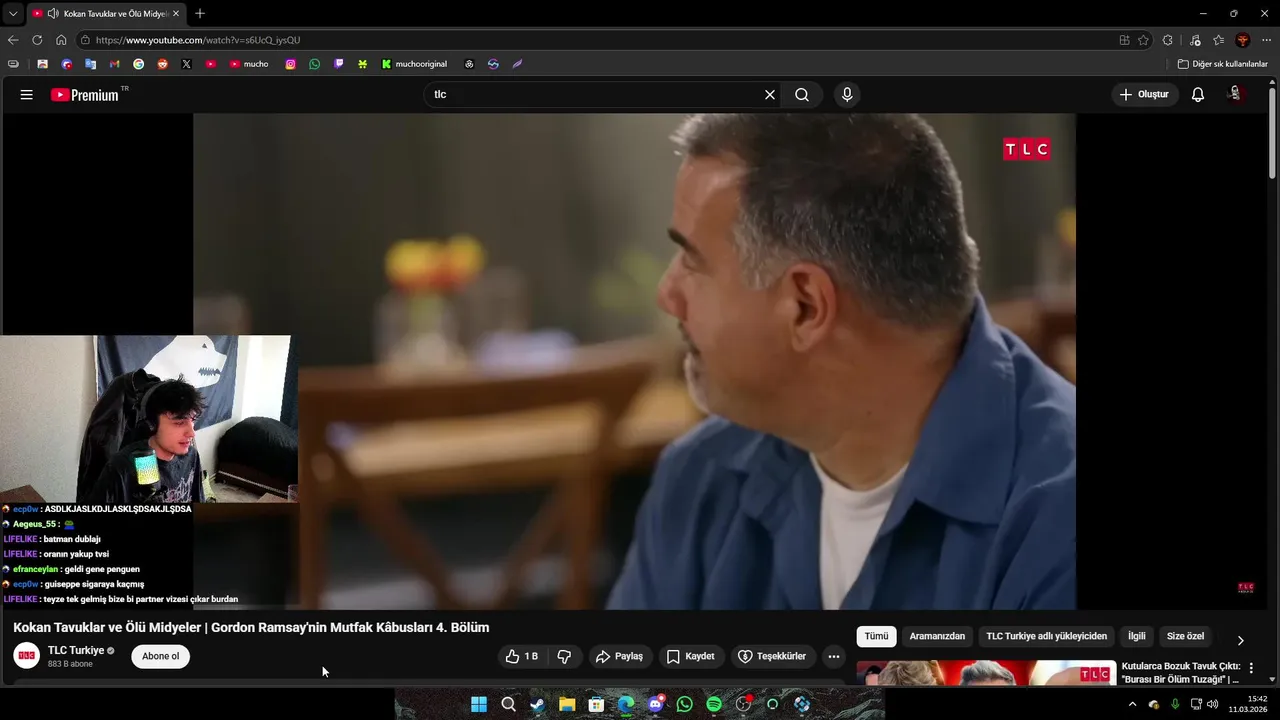This screenshot has width=1280, height=720.
Task: Open the YouTube account avatar menu
Action: 1235,94
